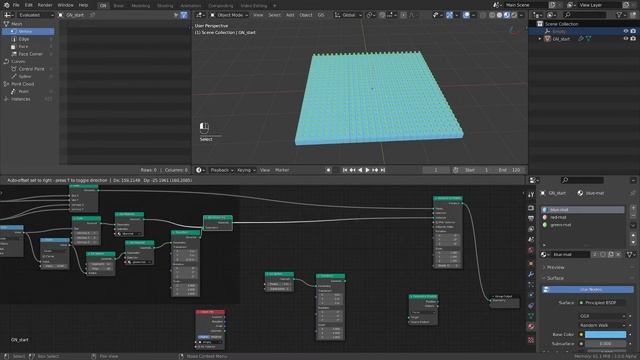Viewport: 640px width, 360px height.
Task: Open the Edit menu
Action: click(x=29, y=5)
